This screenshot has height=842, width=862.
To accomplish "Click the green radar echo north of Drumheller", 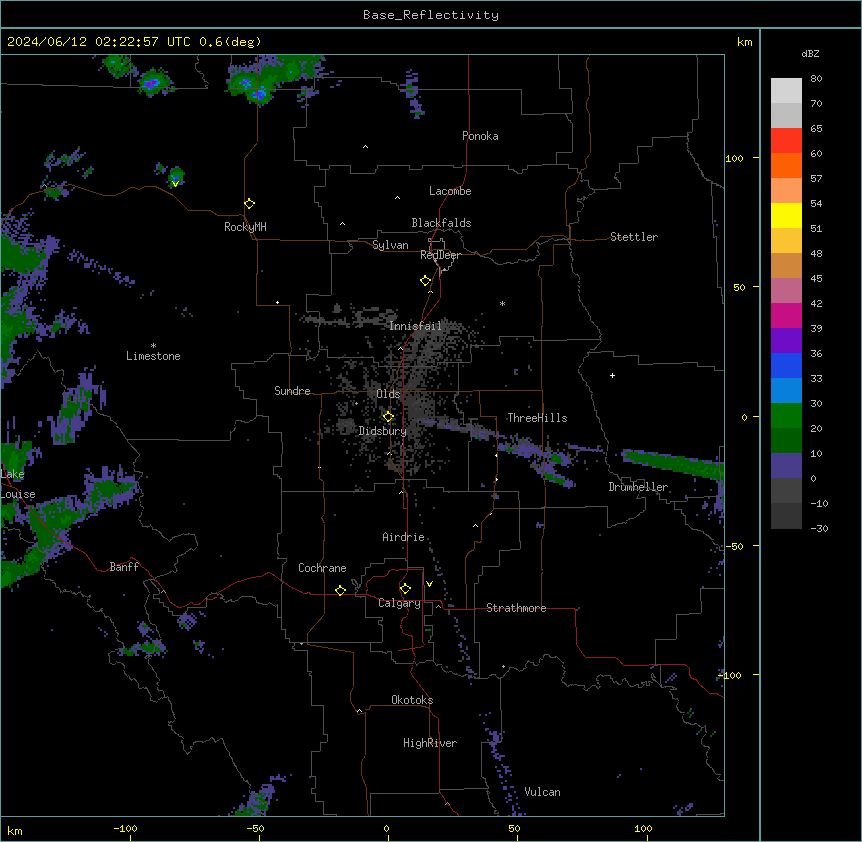I will [x=672, y=464].
